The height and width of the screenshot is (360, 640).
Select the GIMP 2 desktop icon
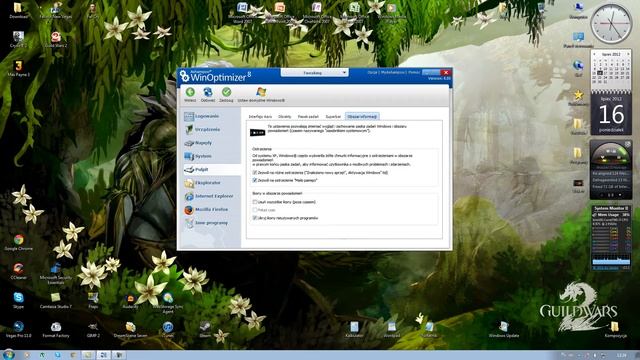point(93,329)
